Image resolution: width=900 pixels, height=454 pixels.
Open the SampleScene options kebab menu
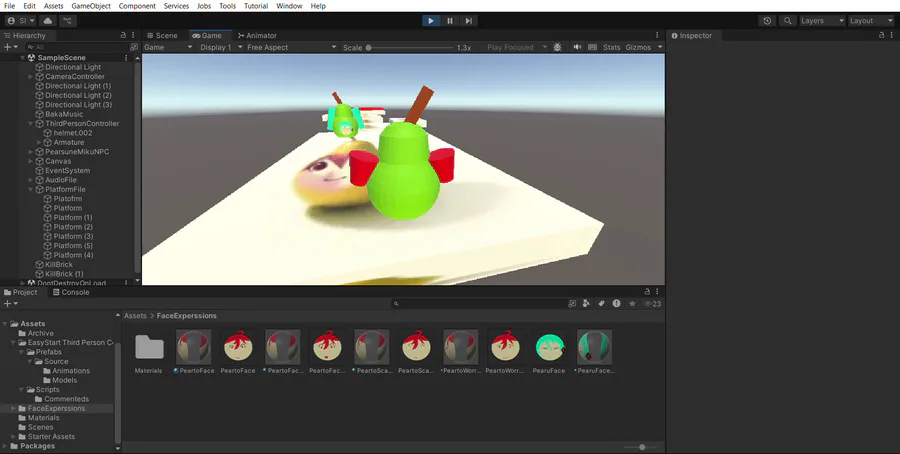126,57
